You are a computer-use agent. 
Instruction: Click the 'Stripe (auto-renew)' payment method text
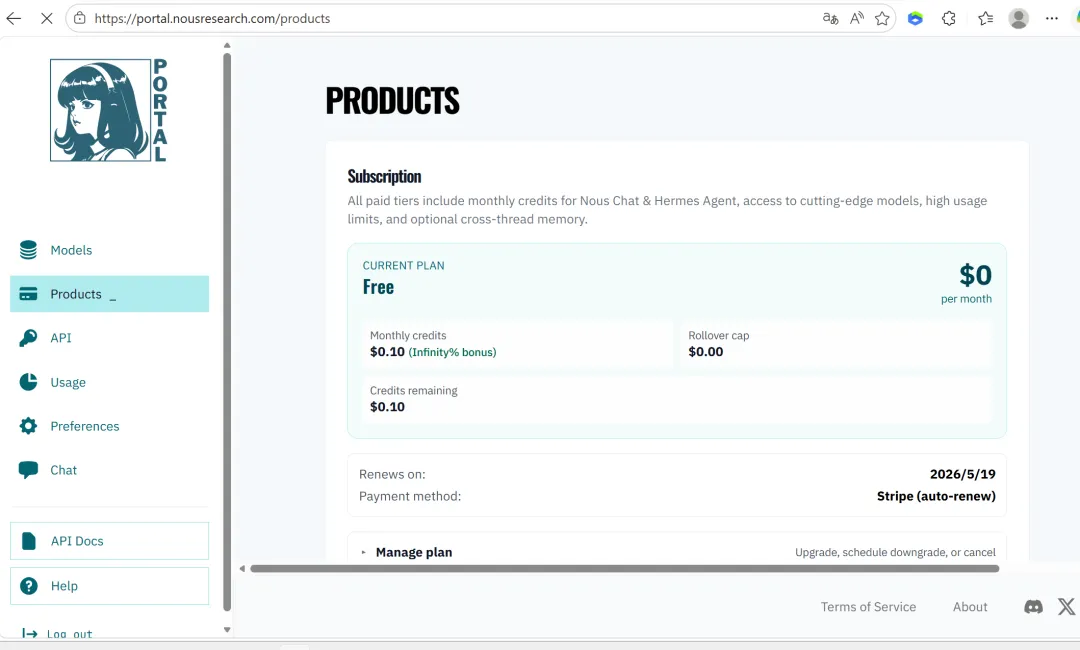click(x=936, y=496)
